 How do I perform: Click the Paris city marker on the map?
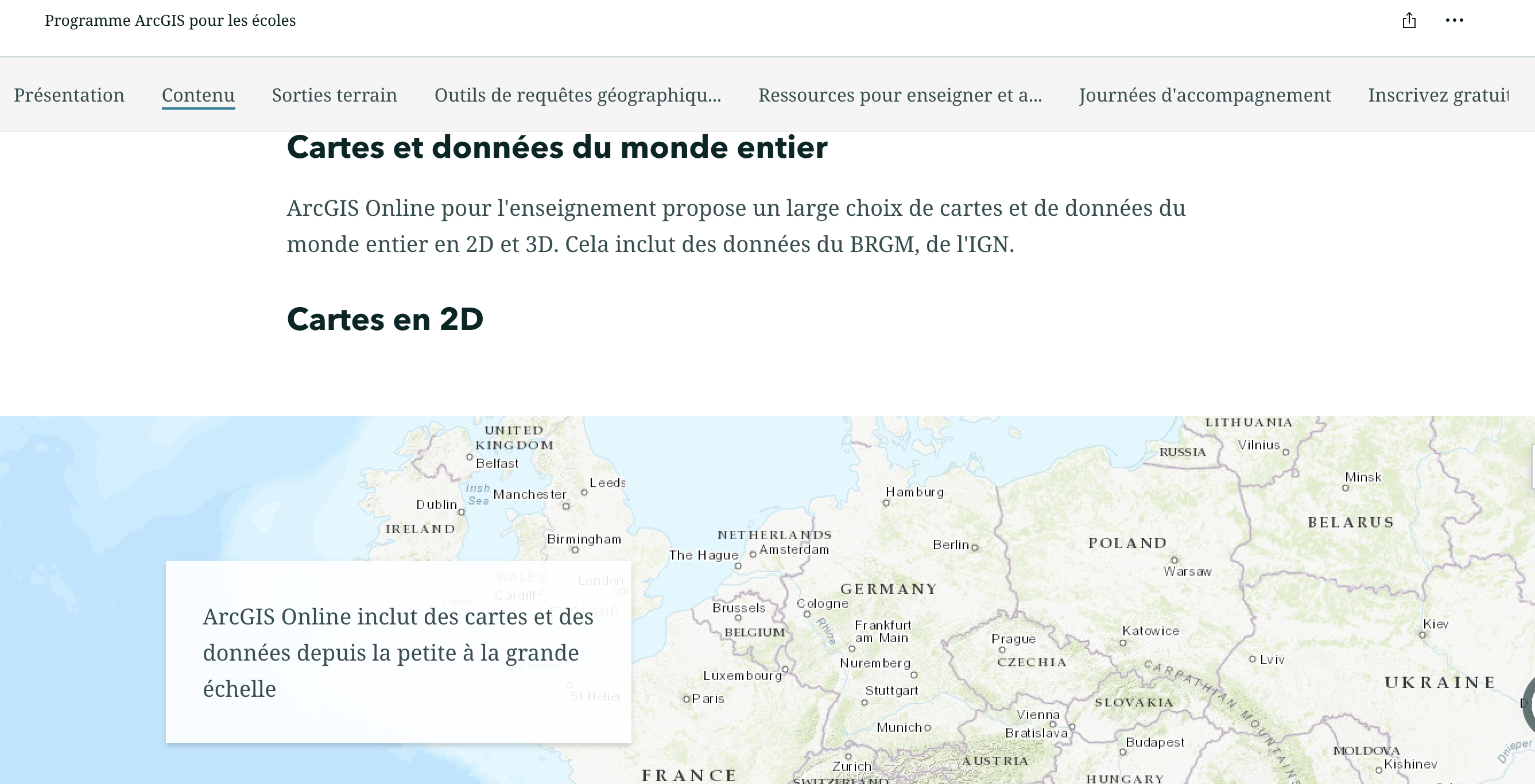coord(687,699)
